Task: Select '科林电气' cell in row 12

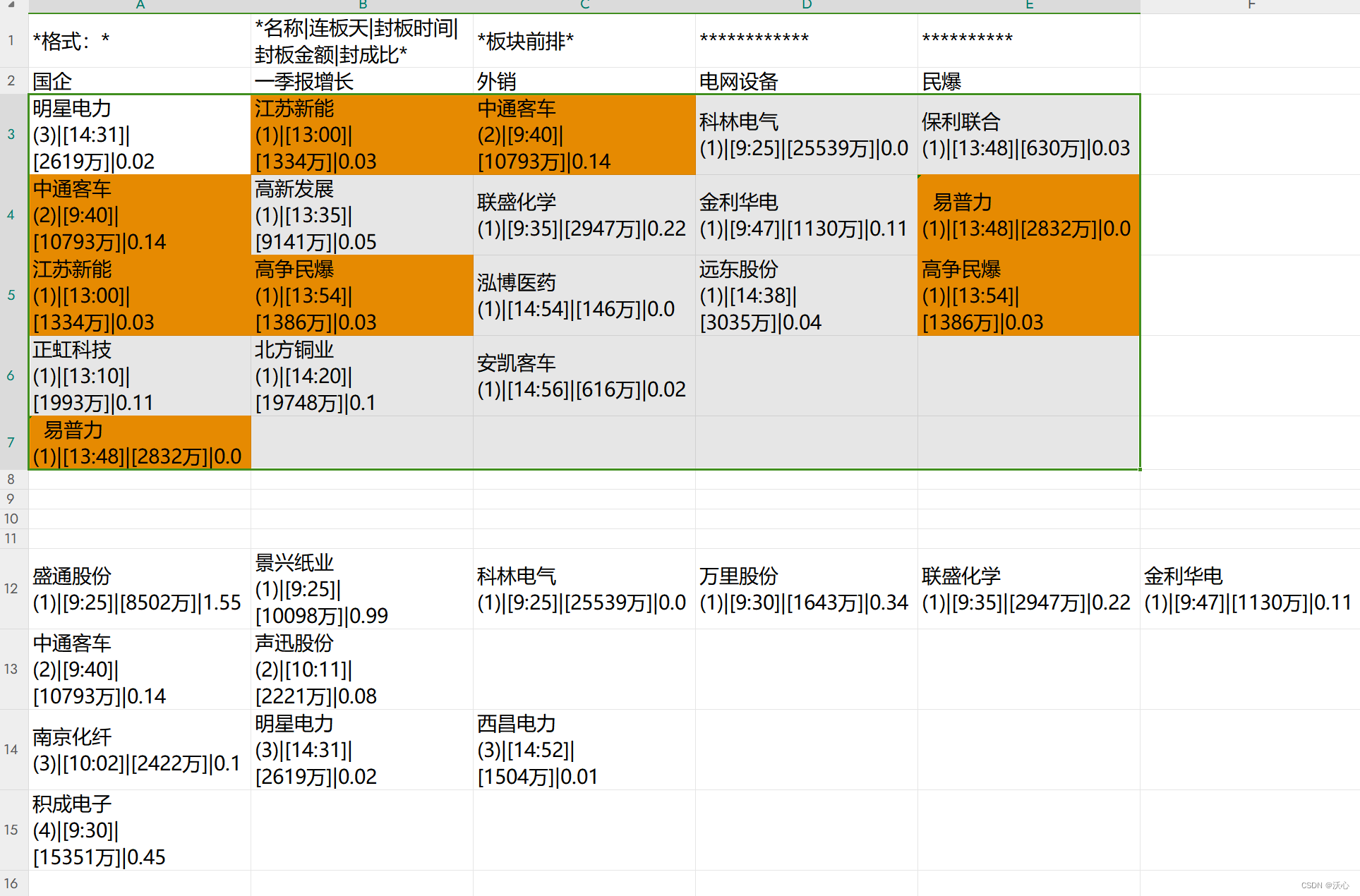Action: 584,589
